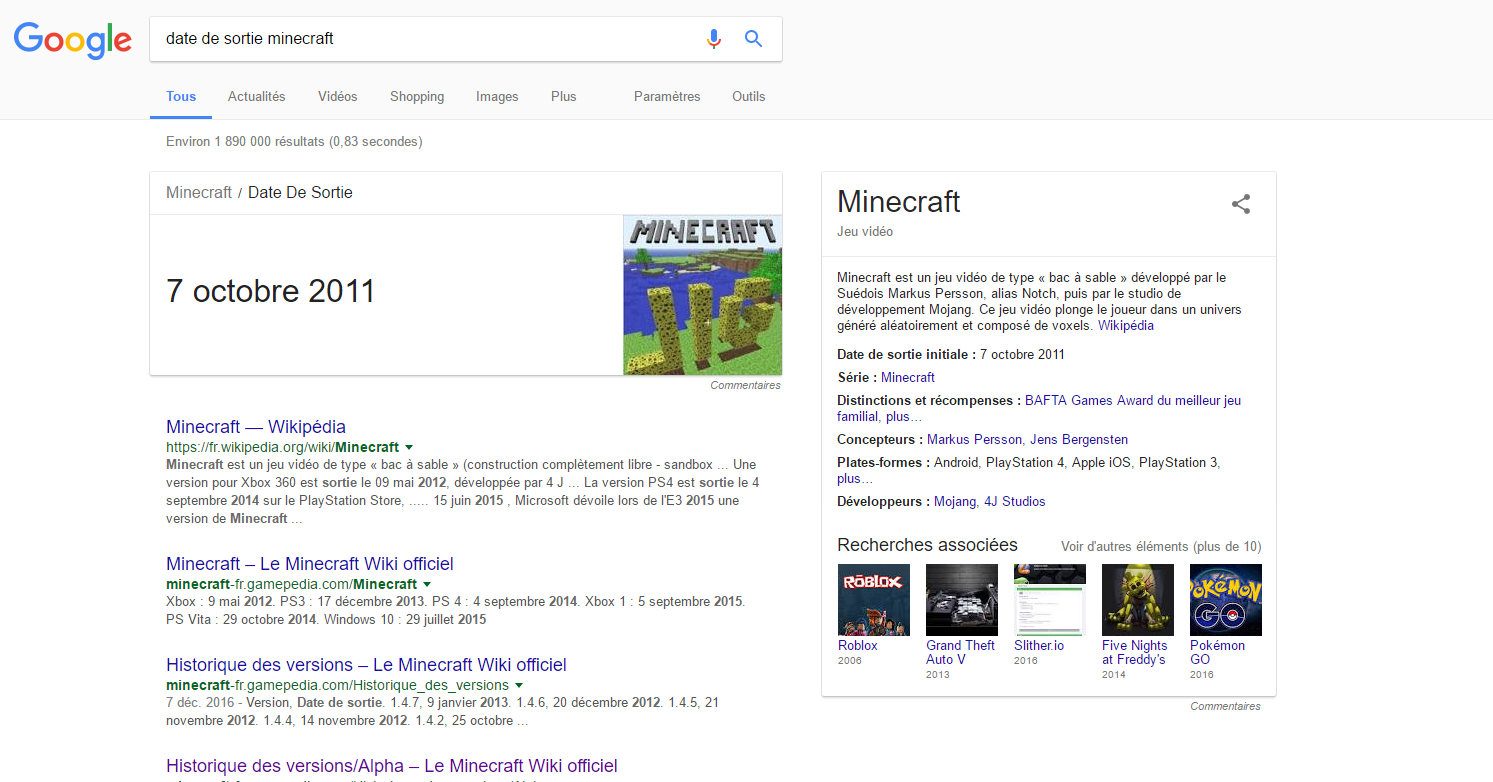This screenshot has width=1493, height=782.
Task: Expand the Plus menu
Action: coord(564,97)
